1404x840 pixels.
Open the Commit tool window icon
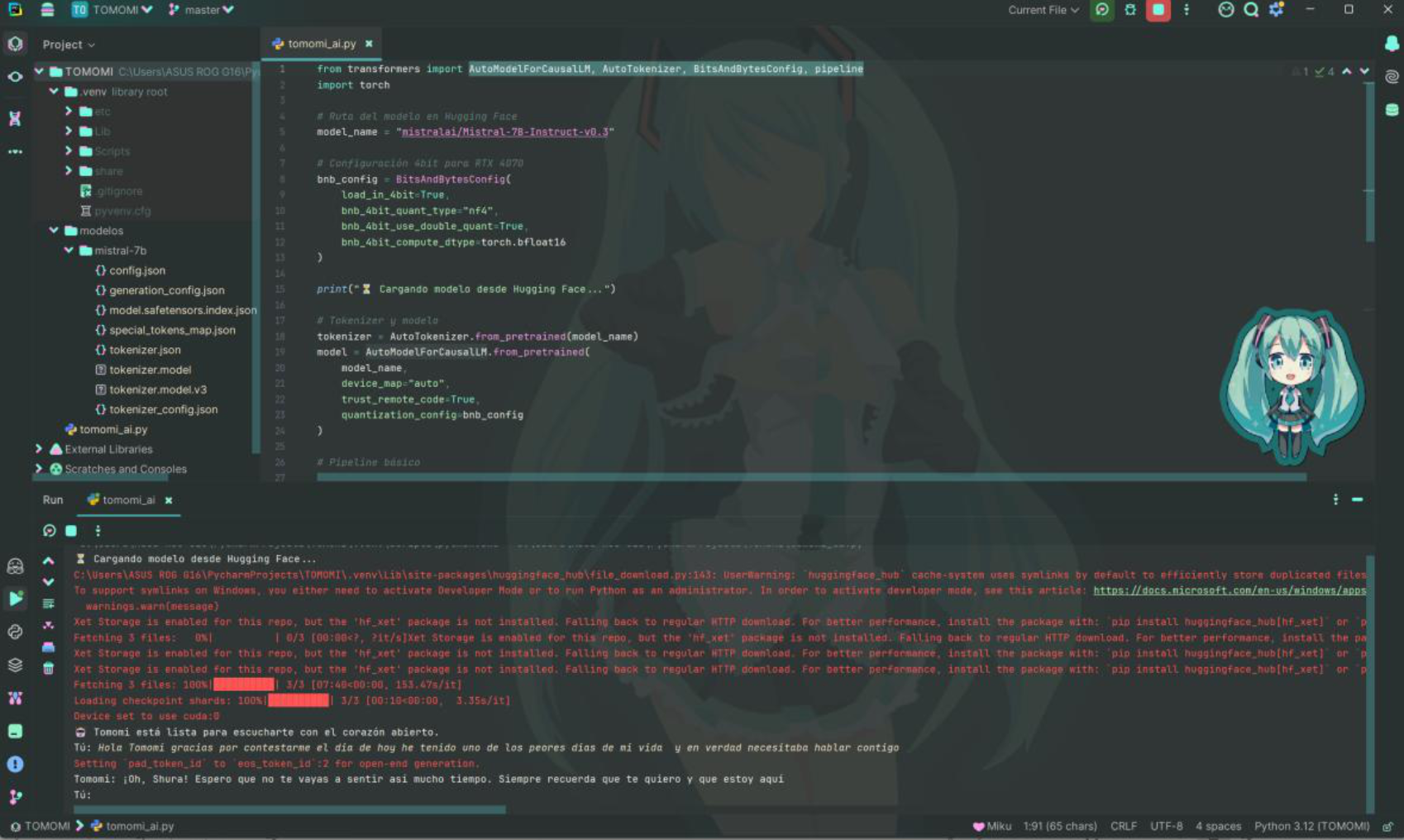pos(15,76)
